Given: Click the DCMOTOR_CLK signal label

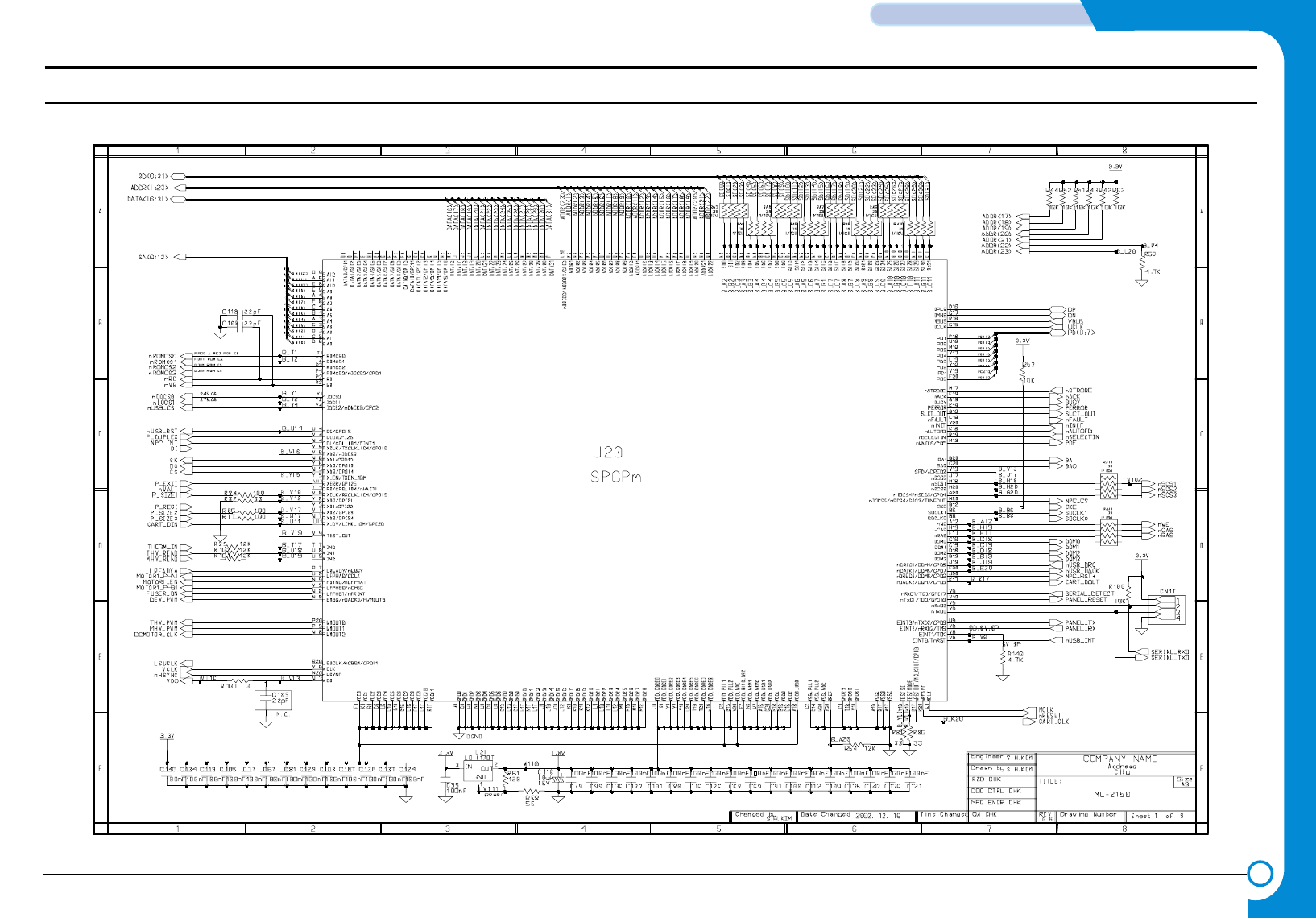Looking at the screenshot, I should tap(156, 635).
